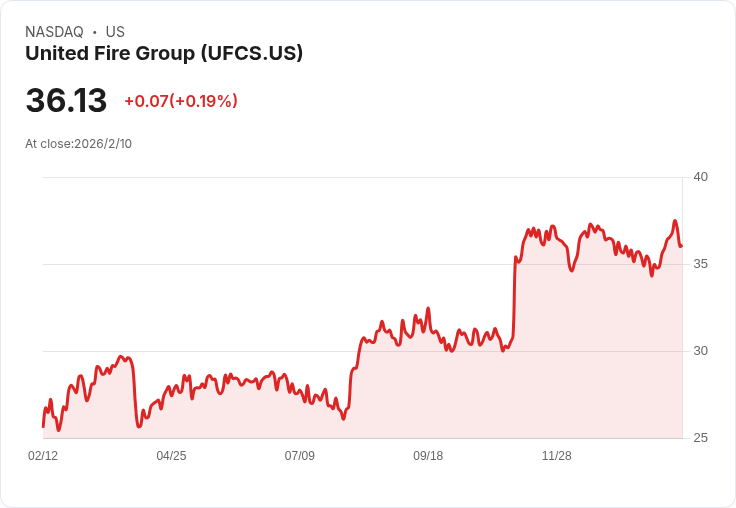Click the steep vertical jump in the price line
Screen dimensions: 736x508
click(x=514, y=300)
